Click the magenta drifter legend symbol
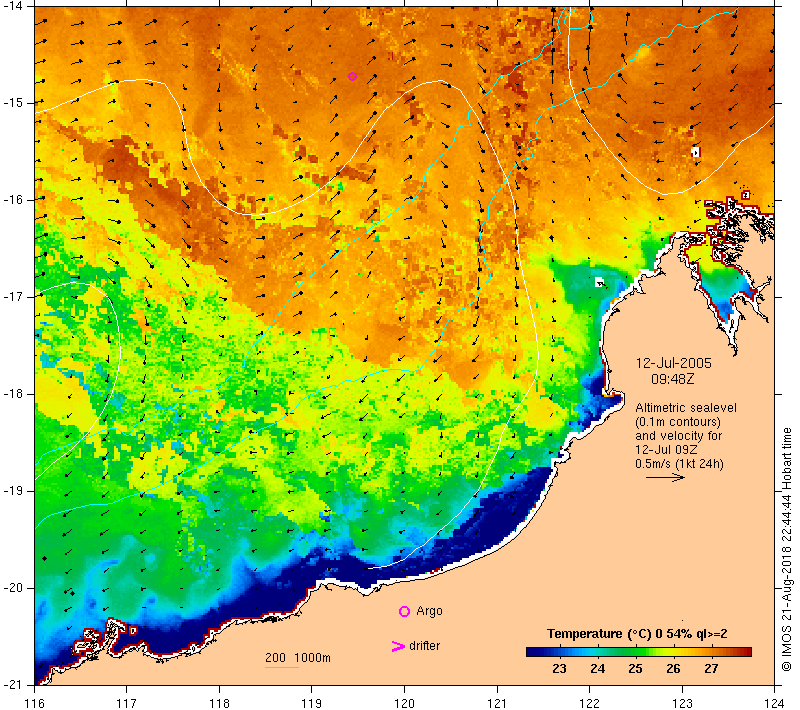Image resolution: width=800 pixels, height=710 pixels. point(397,646)
